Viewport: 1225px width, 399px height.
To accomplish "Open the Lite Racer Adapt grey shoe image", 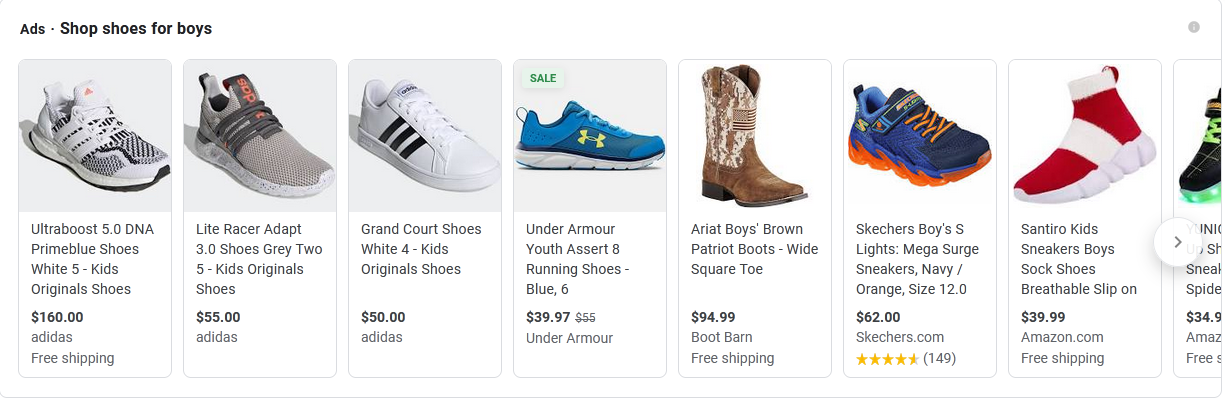I will click(260, 136).
